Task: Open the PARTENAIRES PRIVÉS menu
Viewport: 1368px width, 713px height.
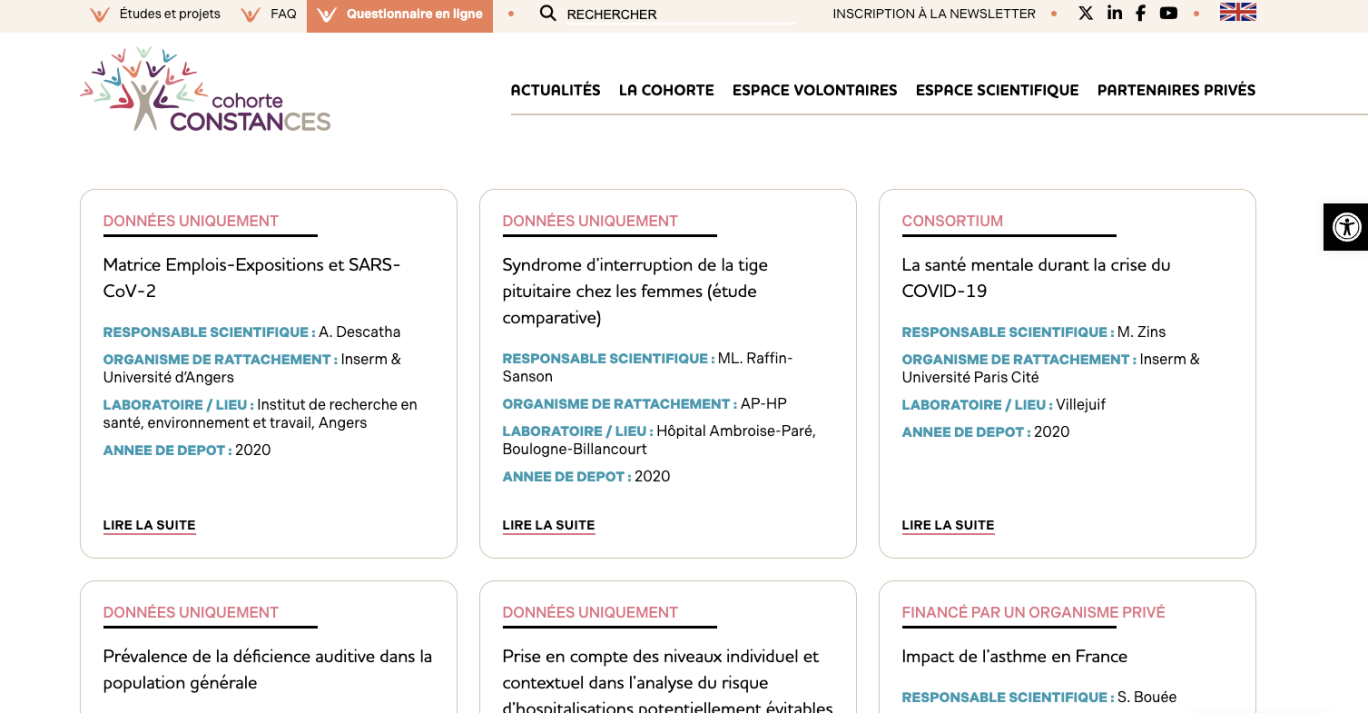Action: tap(1176, 90)
